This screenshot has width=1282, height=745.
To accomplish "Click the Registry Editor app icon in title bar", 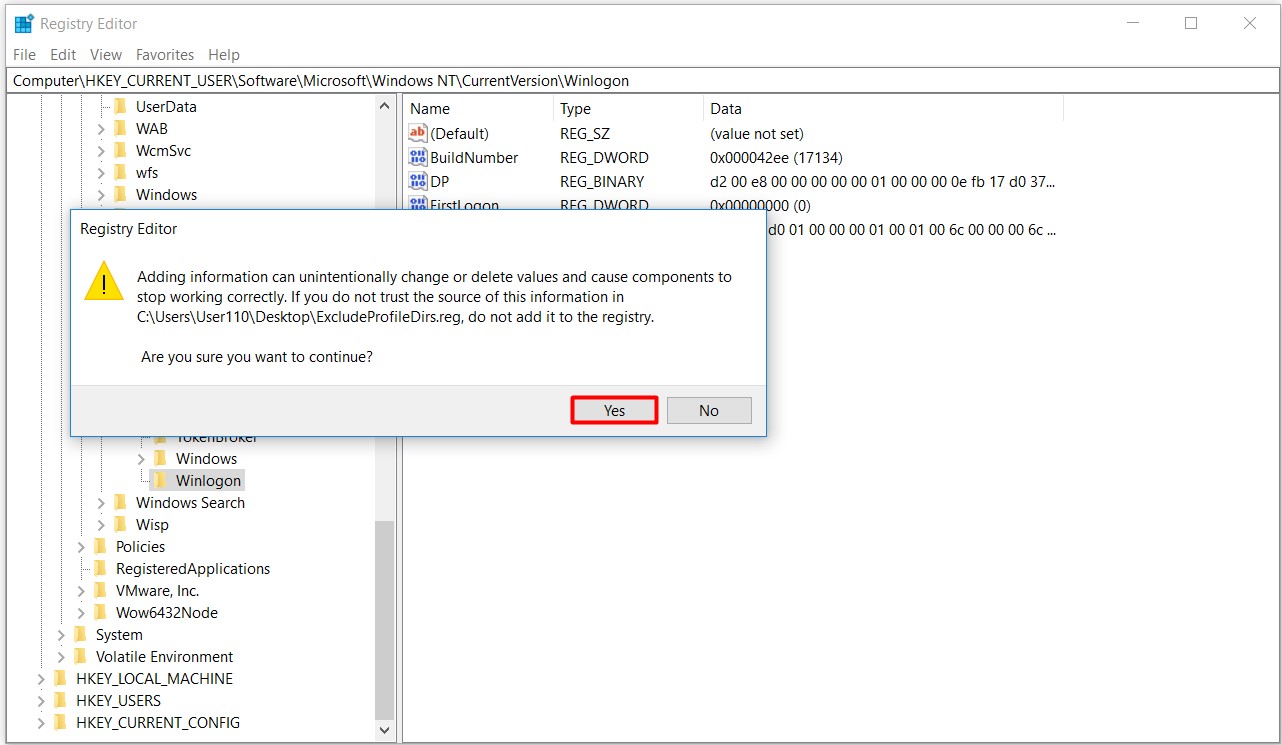I will coord(24,24).
